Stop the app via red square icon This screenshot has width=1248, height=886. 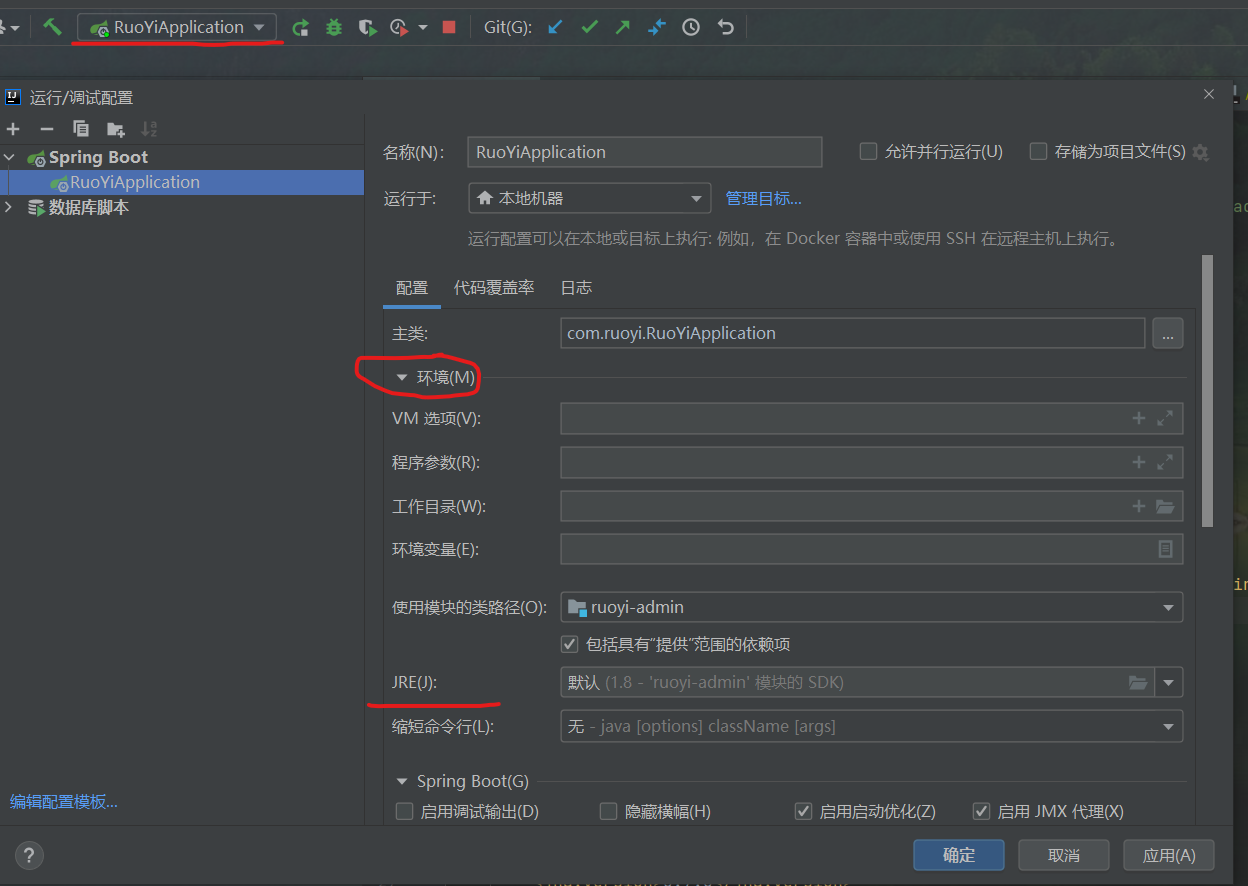click(x=450, y=27)
